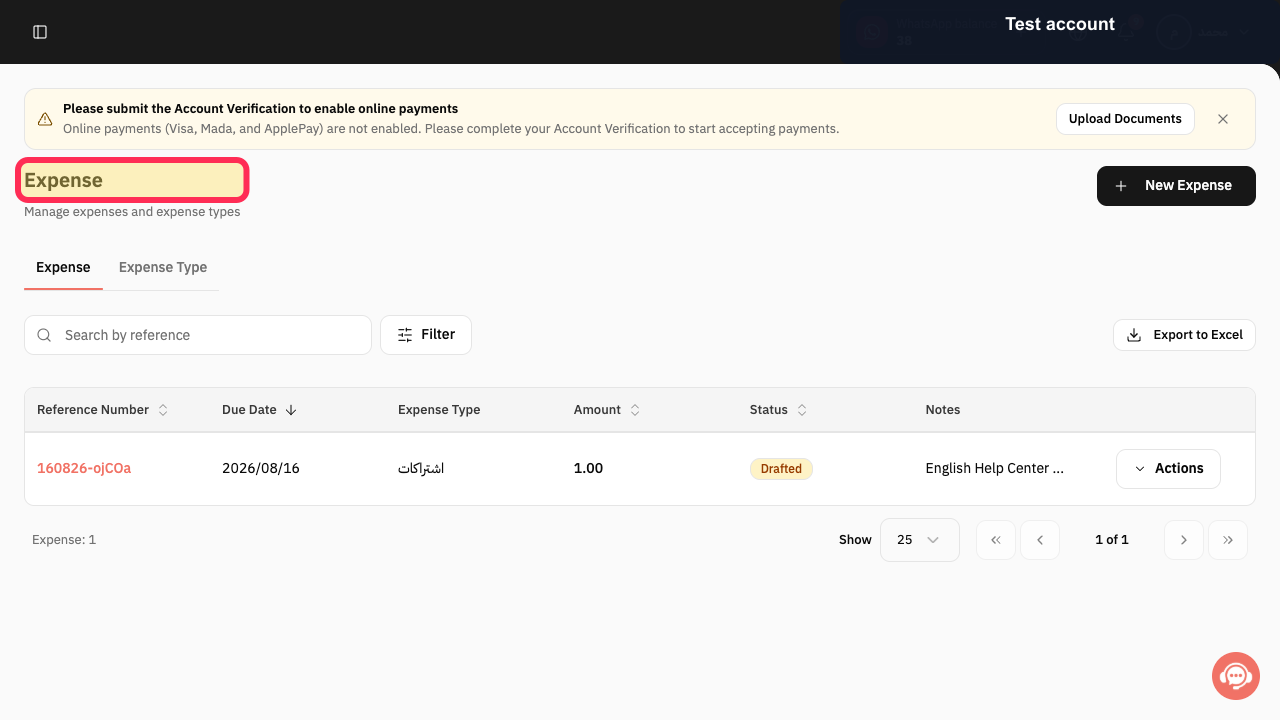The image size is (1280, 720).
Task: Toggle the sidebar panel icon
Action: 40,32
